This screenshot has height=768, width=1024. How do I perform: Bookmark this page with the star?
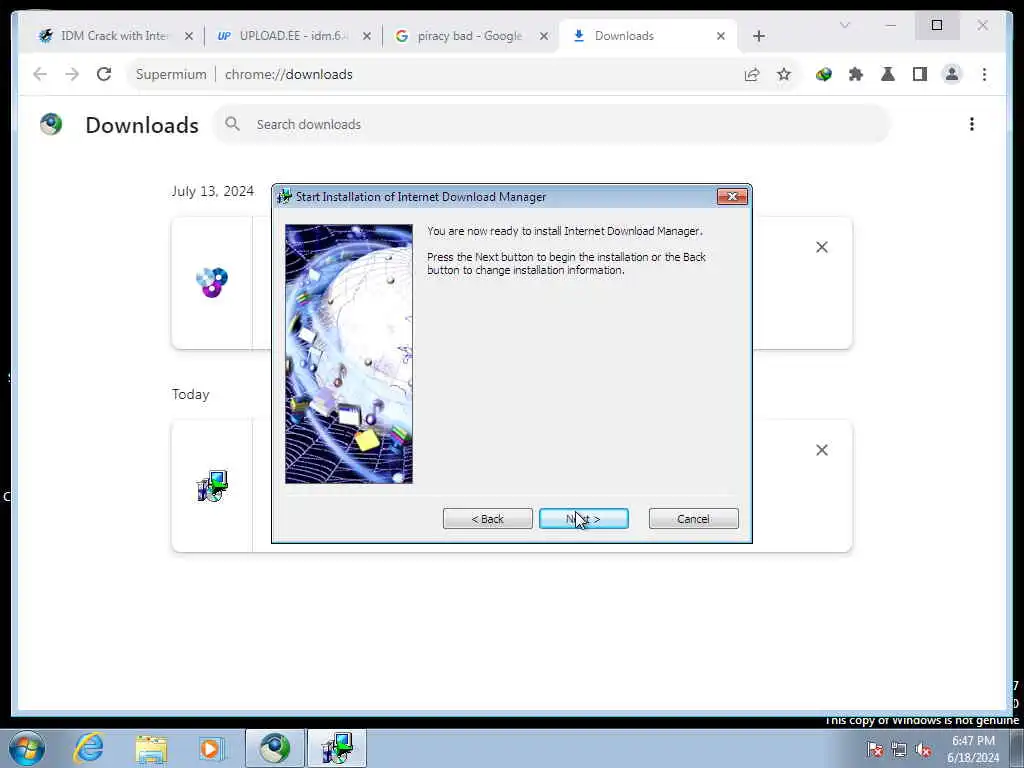(x=784, y=74)
